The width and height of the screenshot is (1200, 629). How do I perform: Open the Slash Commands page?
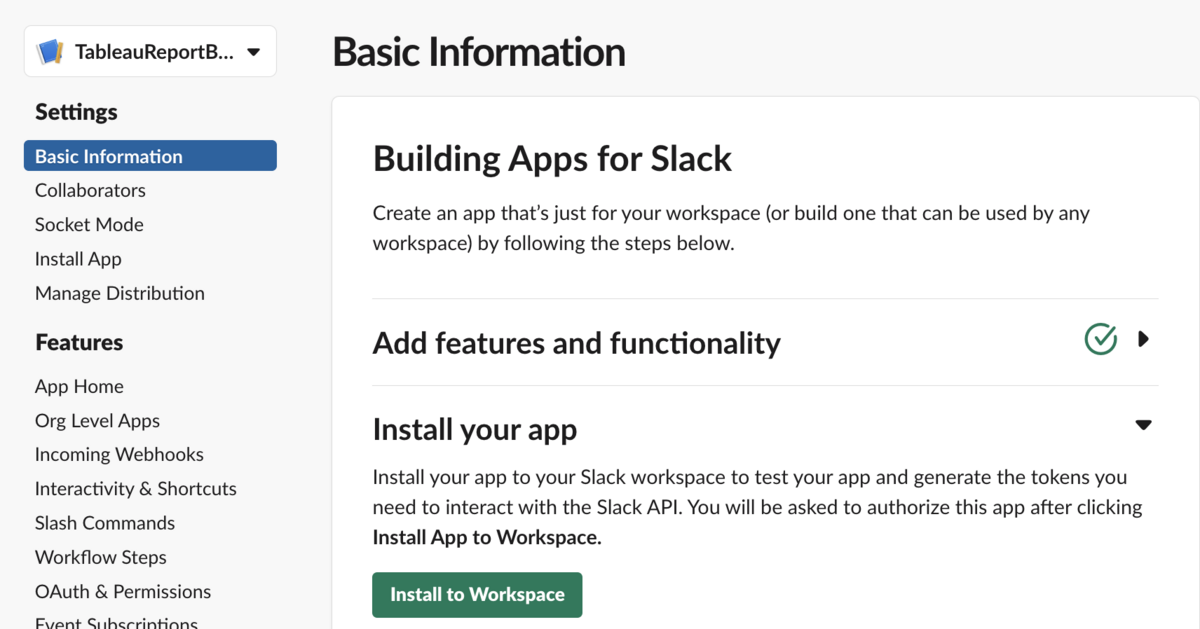105,523
